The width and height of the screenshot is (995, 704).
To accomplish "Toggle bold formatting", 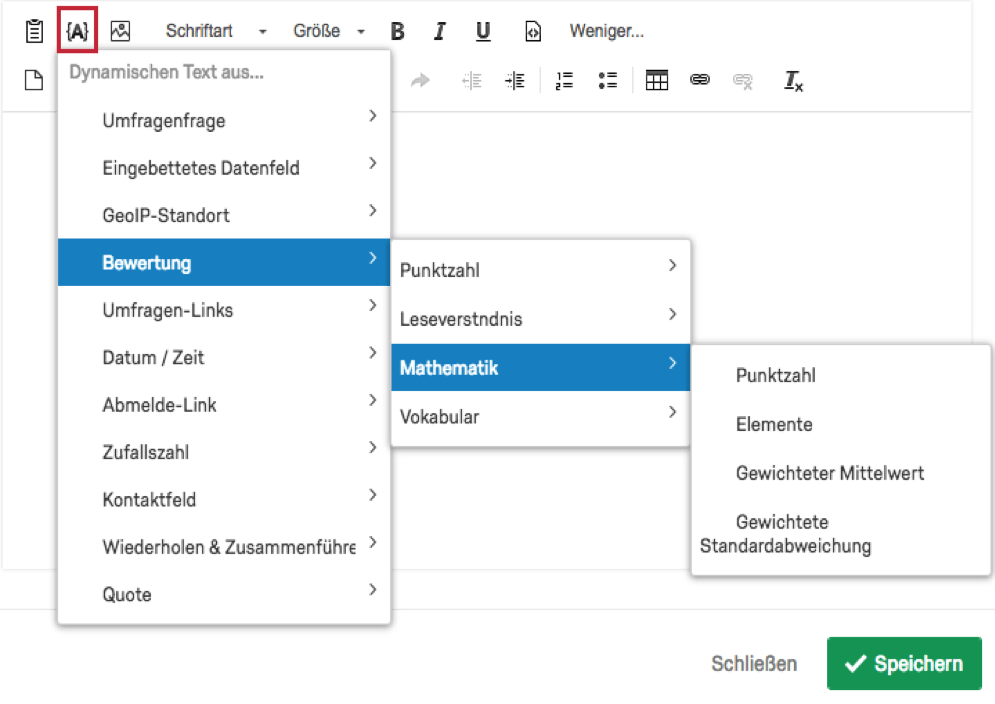I will (x=397, y=31).
